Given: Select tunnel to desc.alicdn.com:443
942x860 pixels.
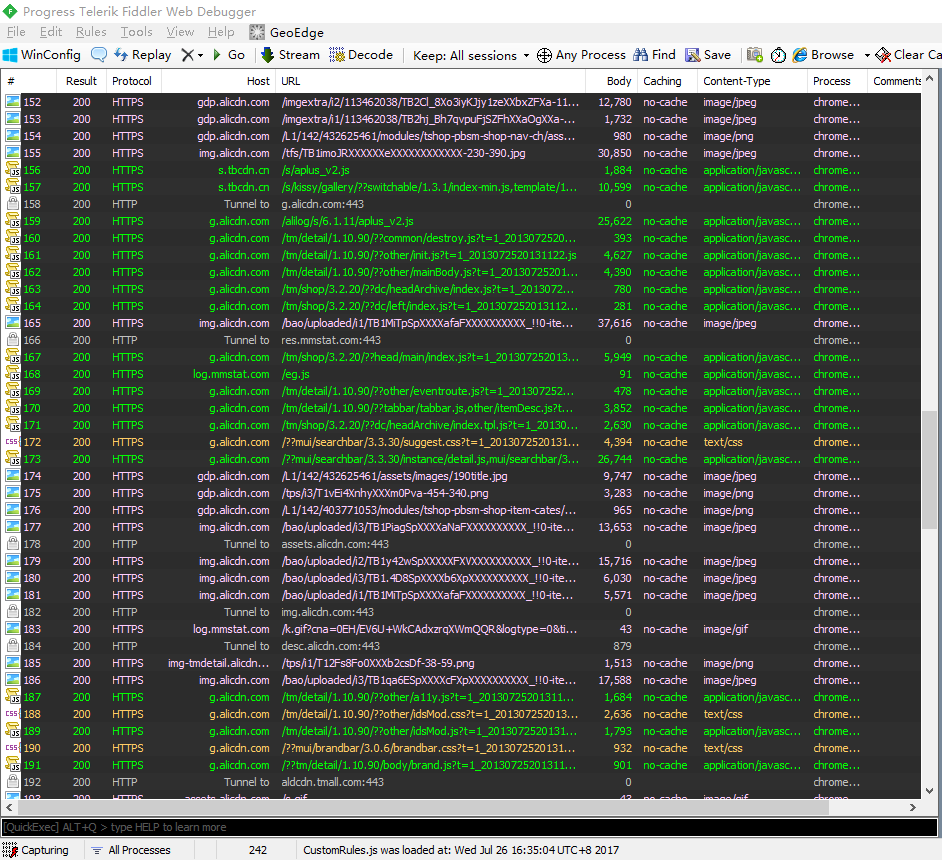Looking at the screenshot, I should (x=330, y=646).
